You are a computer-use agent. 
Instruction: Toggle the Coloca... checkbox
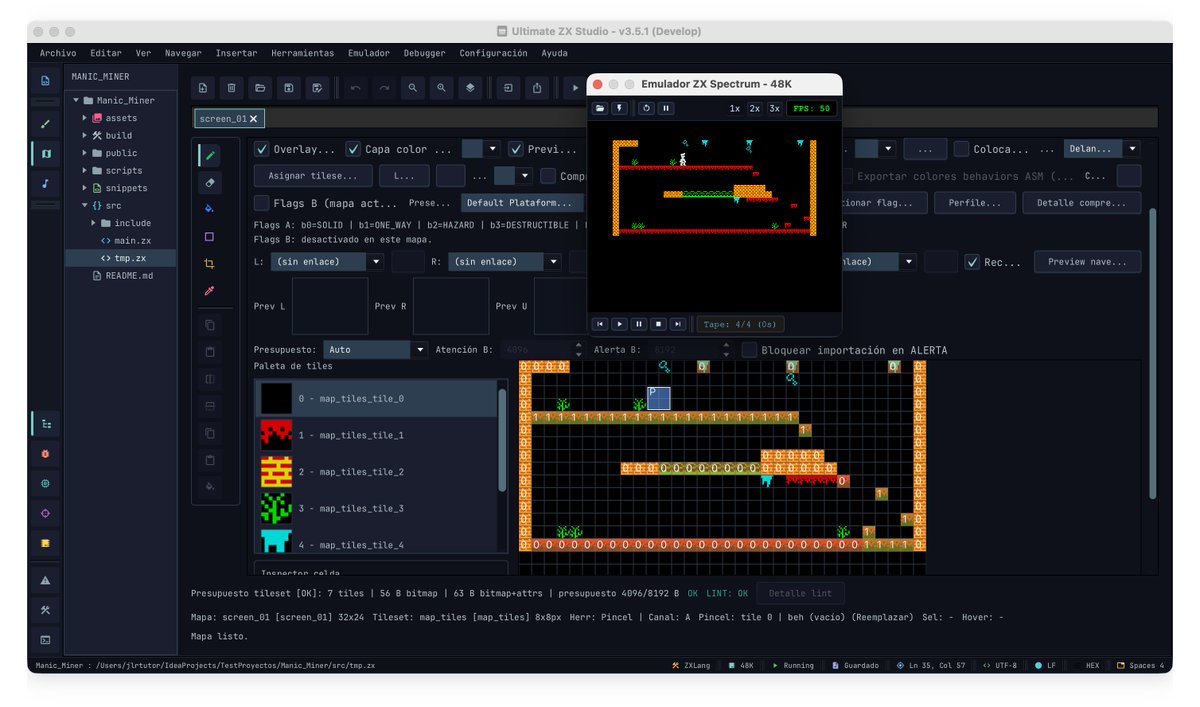961,149
